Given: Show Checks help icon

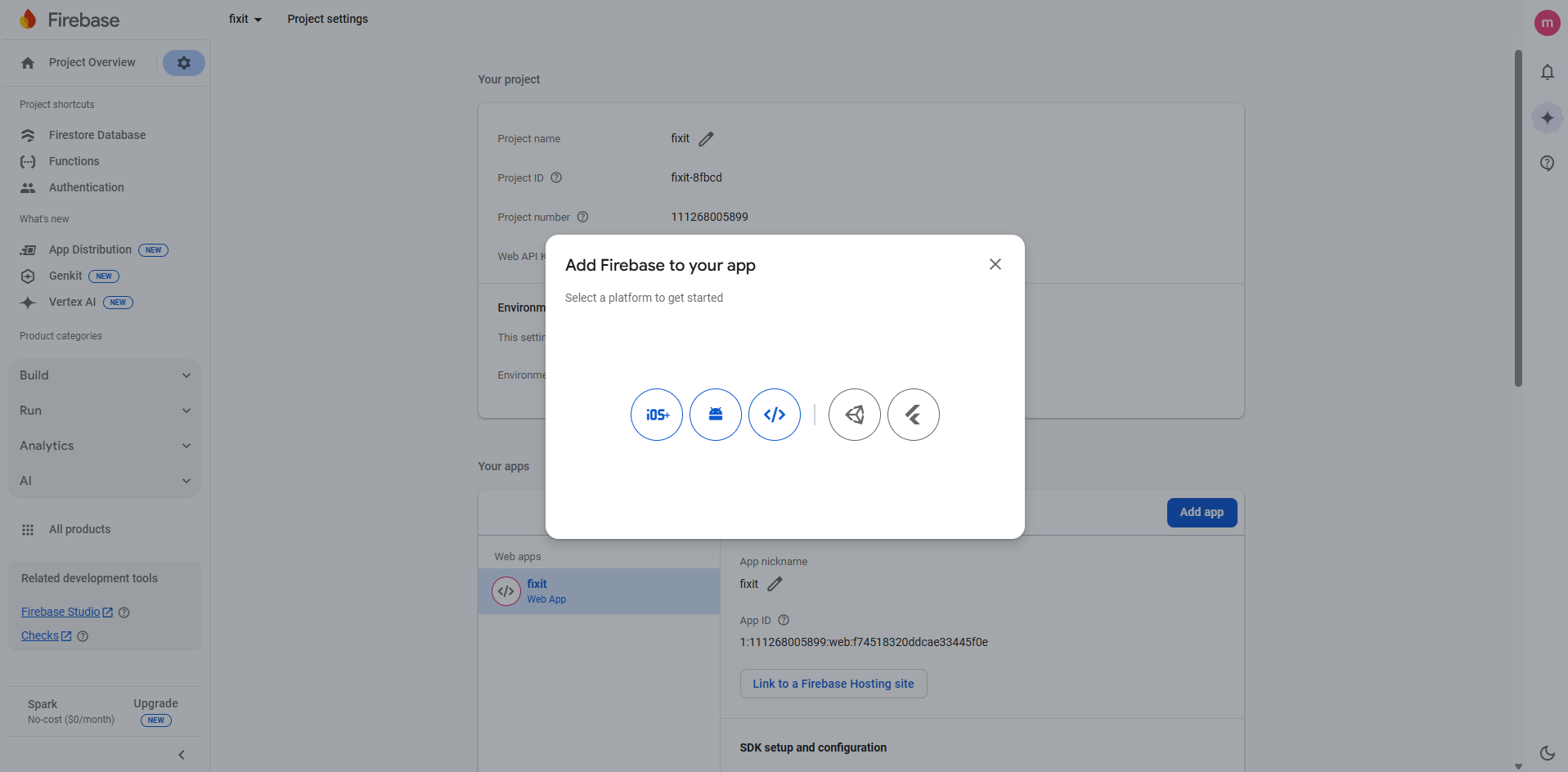Looking at the screenshot, I should (83, 636).
